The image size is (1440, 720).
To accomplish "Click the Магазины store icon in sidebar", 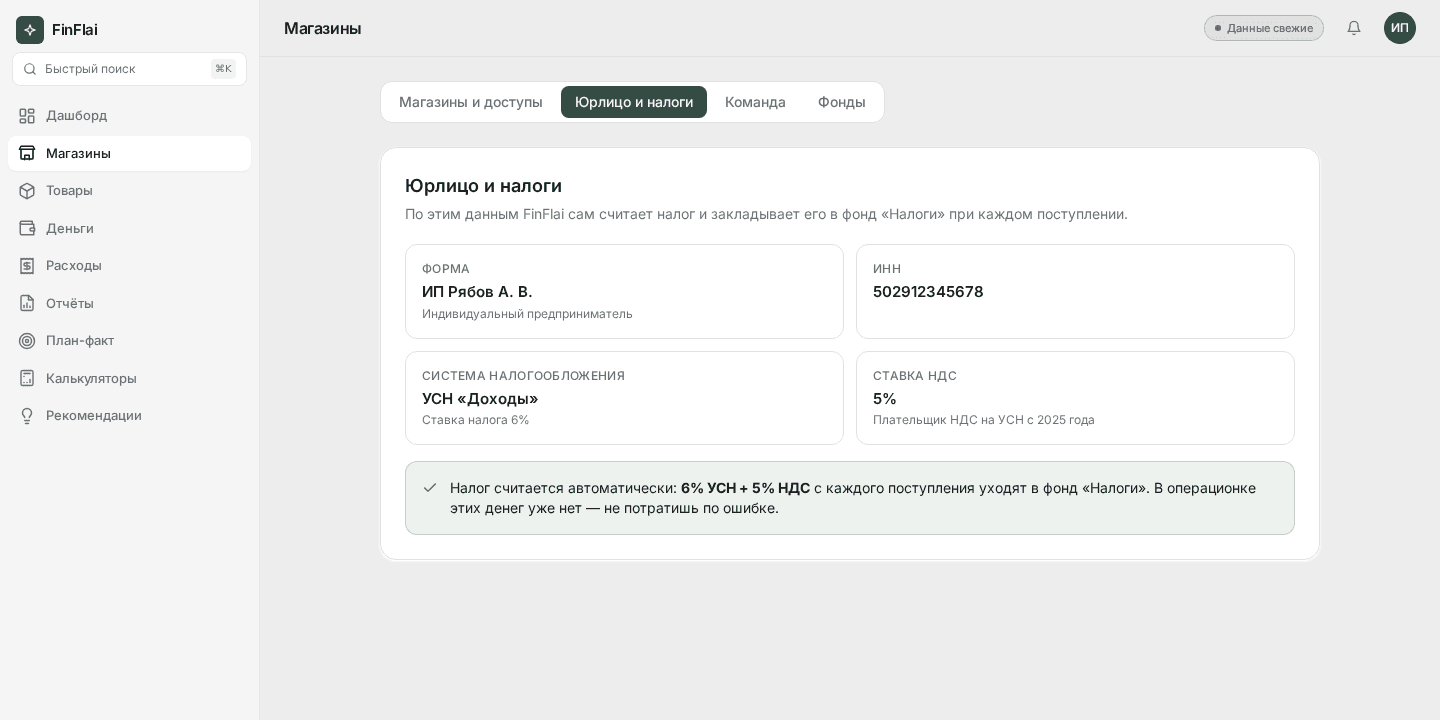I will (x=27, y=153).
